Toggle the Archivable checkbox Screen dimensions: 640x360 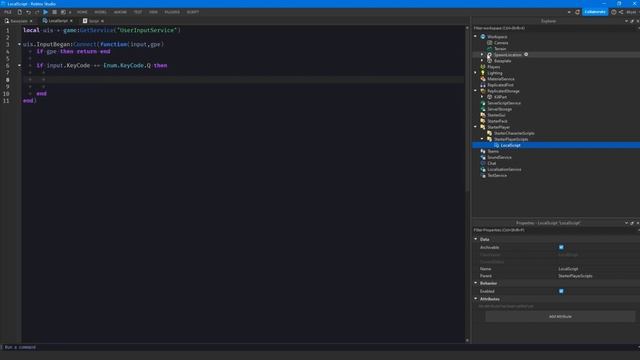tap(561, 247)
